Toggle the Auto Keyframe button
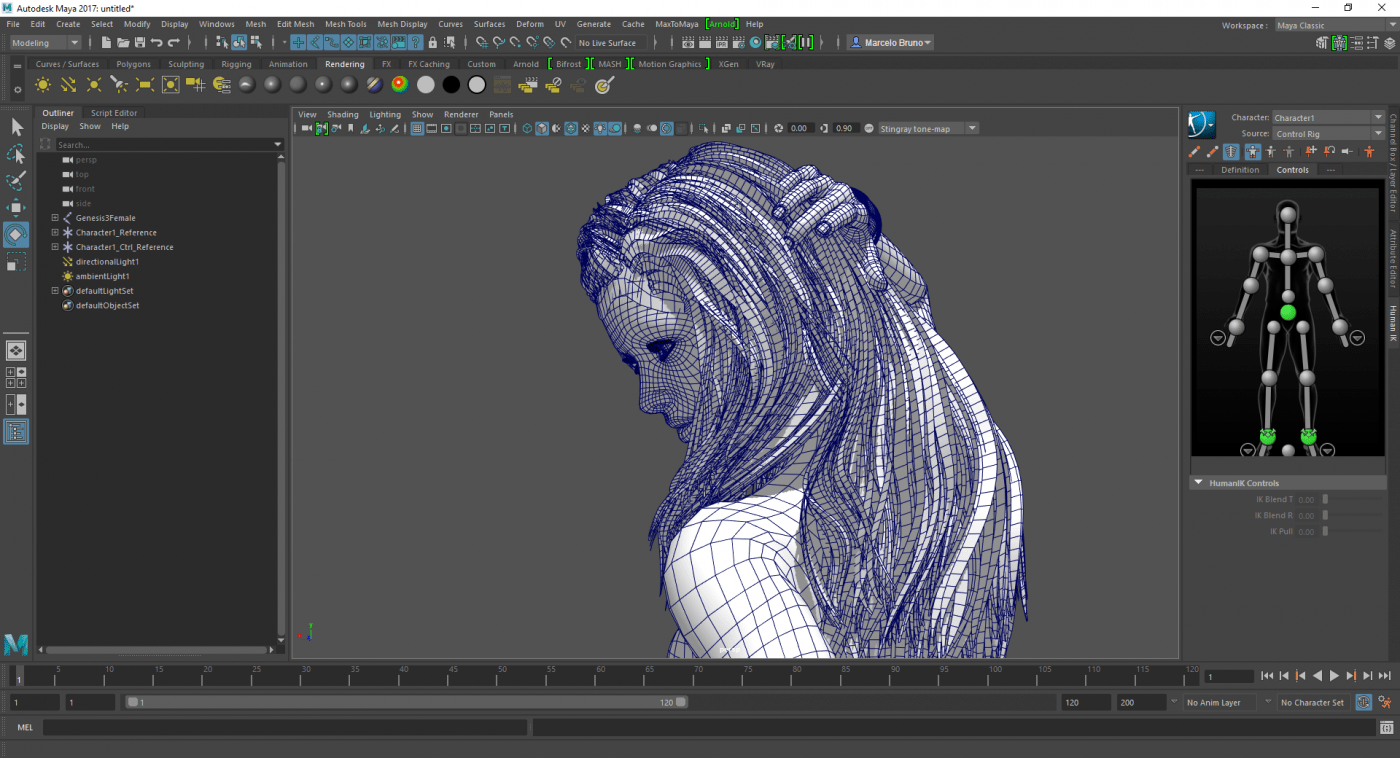 (1364, 702)
